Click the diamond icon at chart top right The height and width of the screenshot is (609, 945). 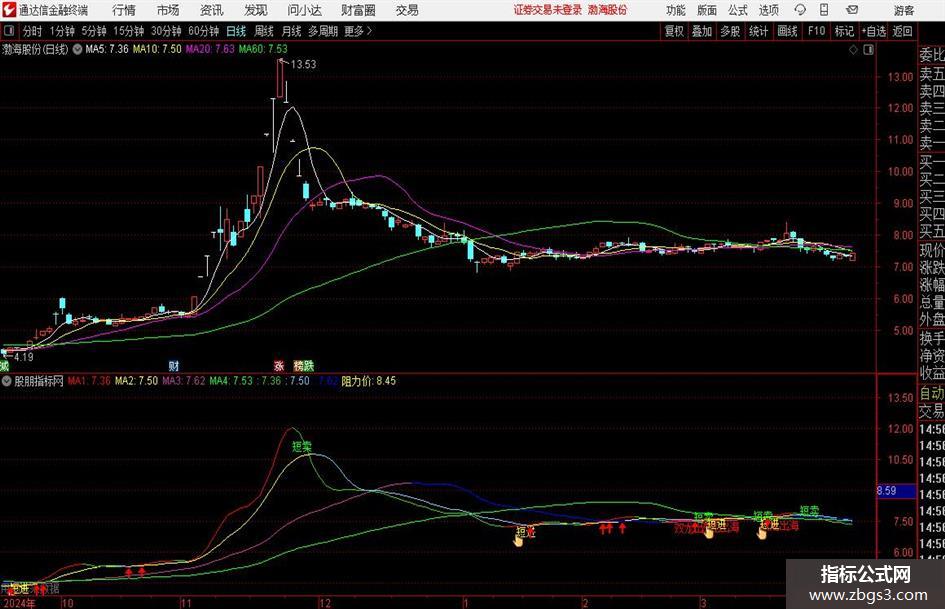coord(853,50)
